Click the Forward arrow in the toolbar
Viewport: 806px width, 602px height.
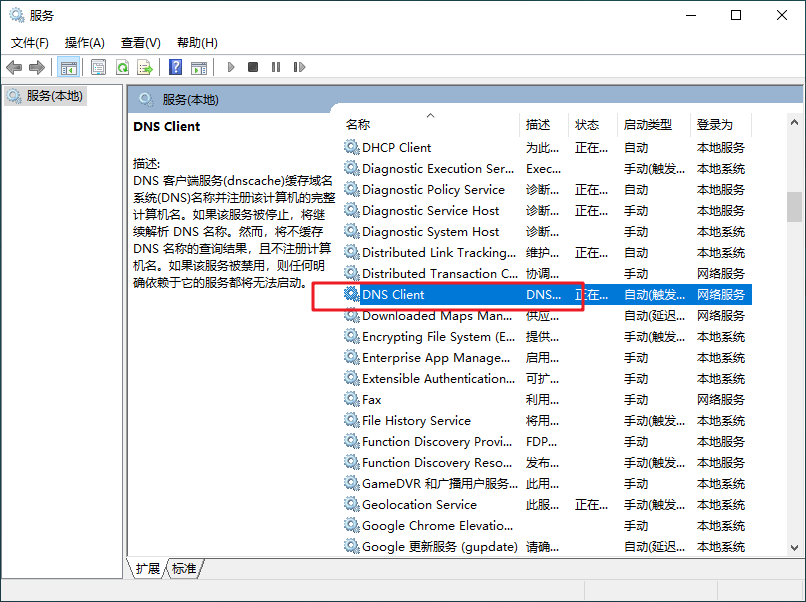point(37,67)
